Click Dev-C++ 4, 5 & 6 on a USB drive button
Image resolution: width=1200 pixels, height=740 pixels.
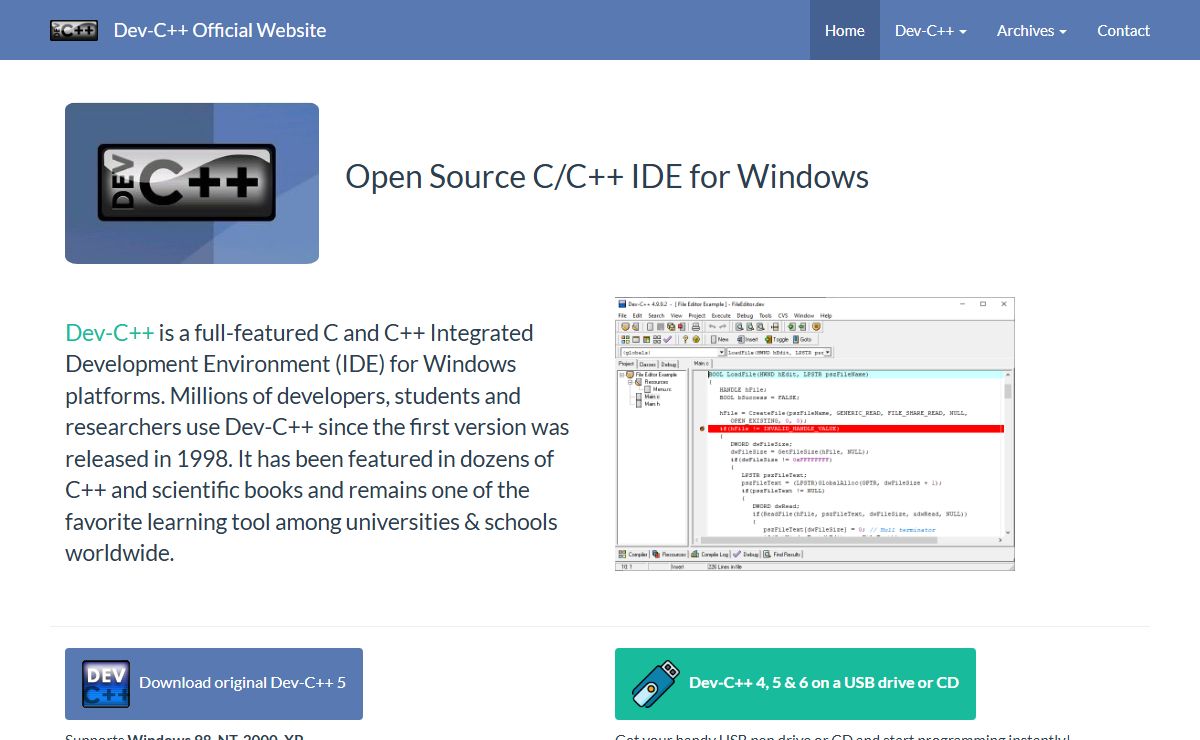[795, 684]
